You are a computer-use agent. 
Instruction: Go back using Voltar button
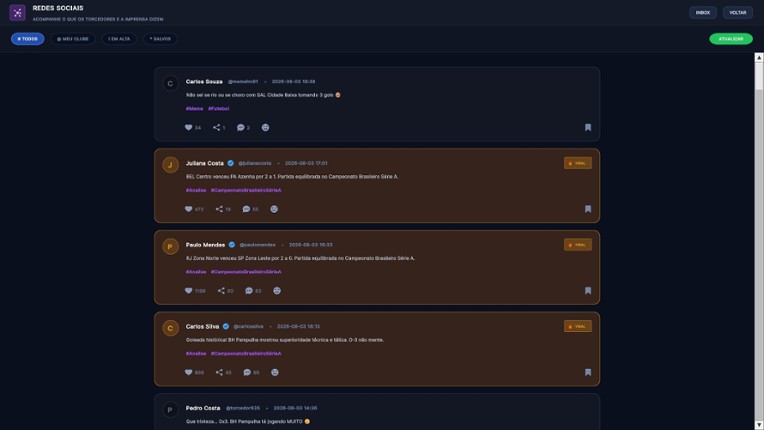[738, 13]
